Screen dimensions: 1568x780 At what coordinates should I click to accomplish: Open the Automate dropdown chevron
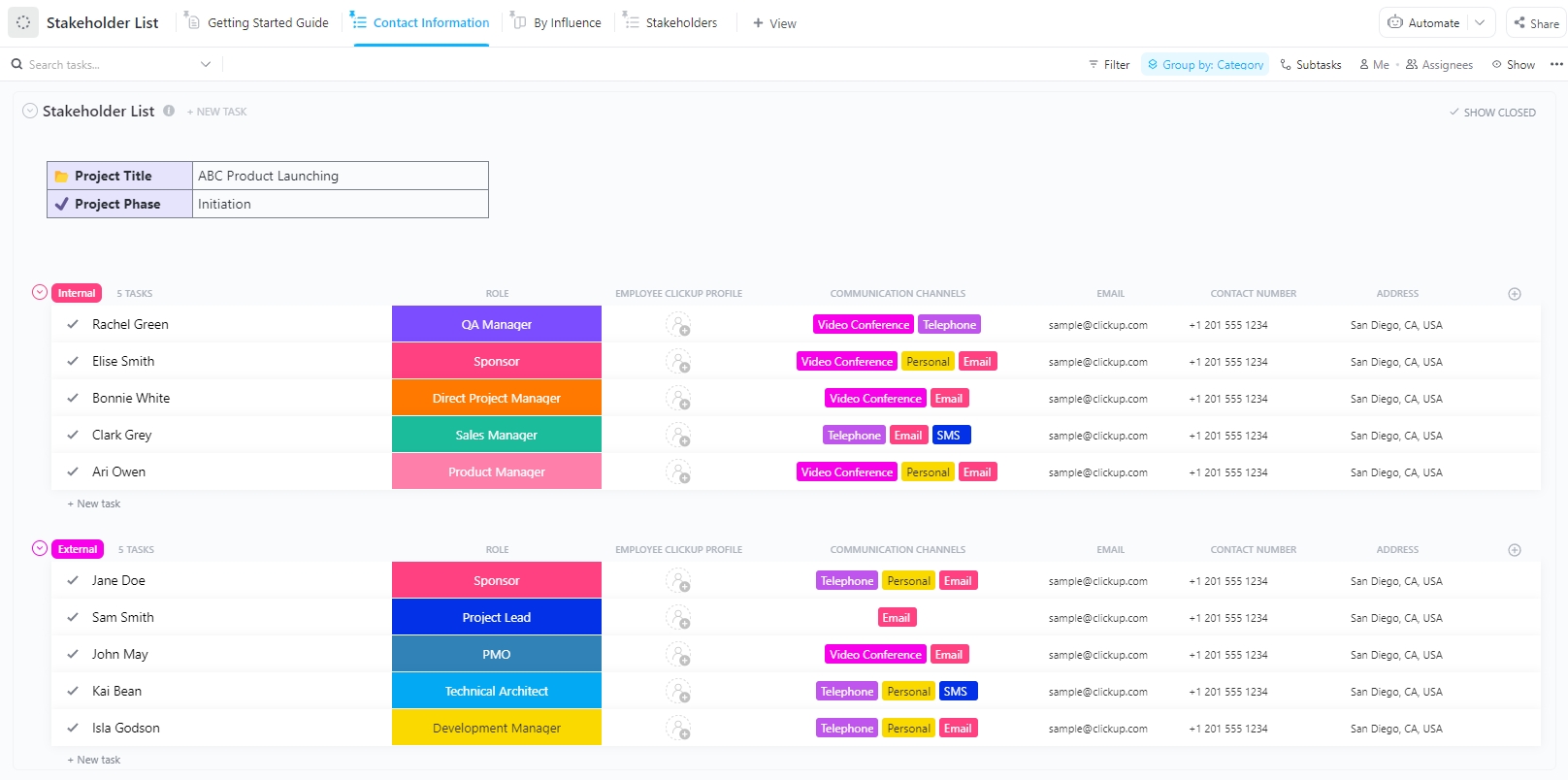pos(1480,22)
